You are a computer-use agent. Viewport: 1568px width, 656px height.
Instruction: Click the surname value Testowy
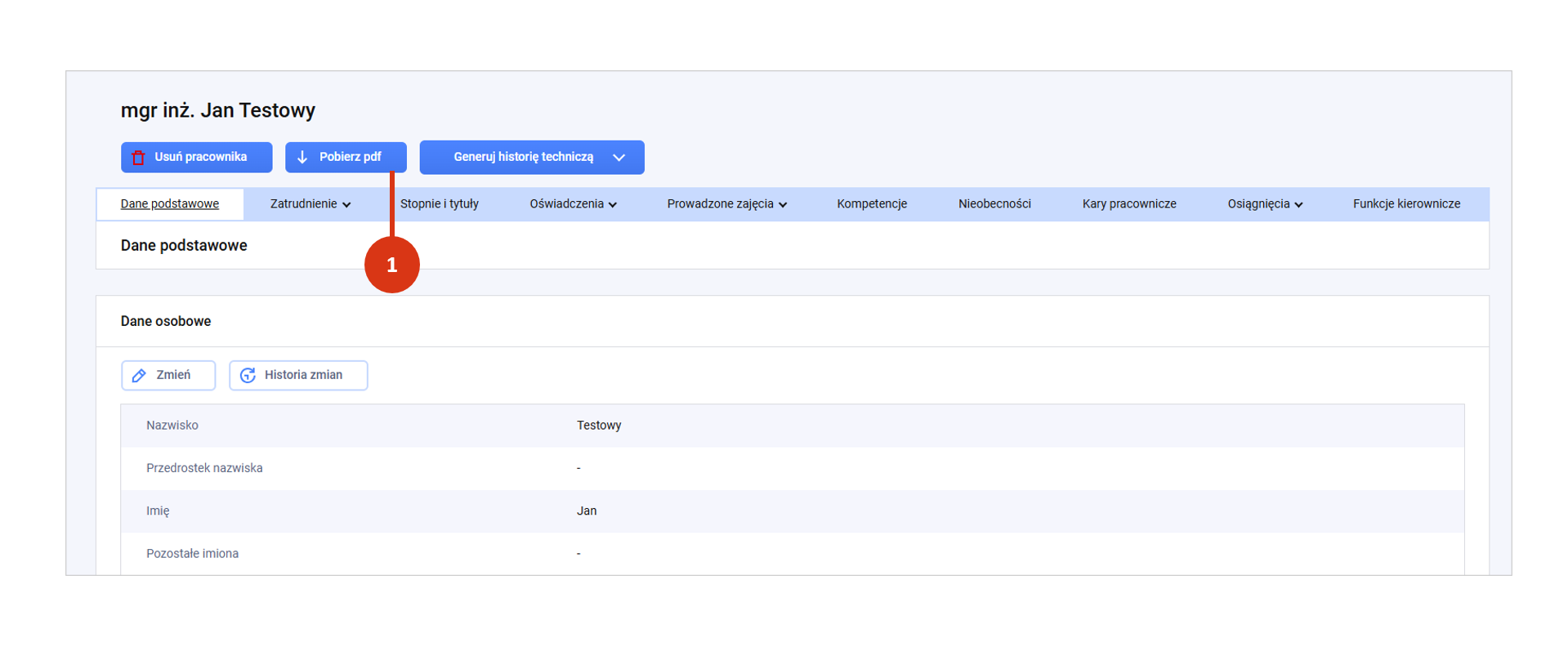click(599, 426)
